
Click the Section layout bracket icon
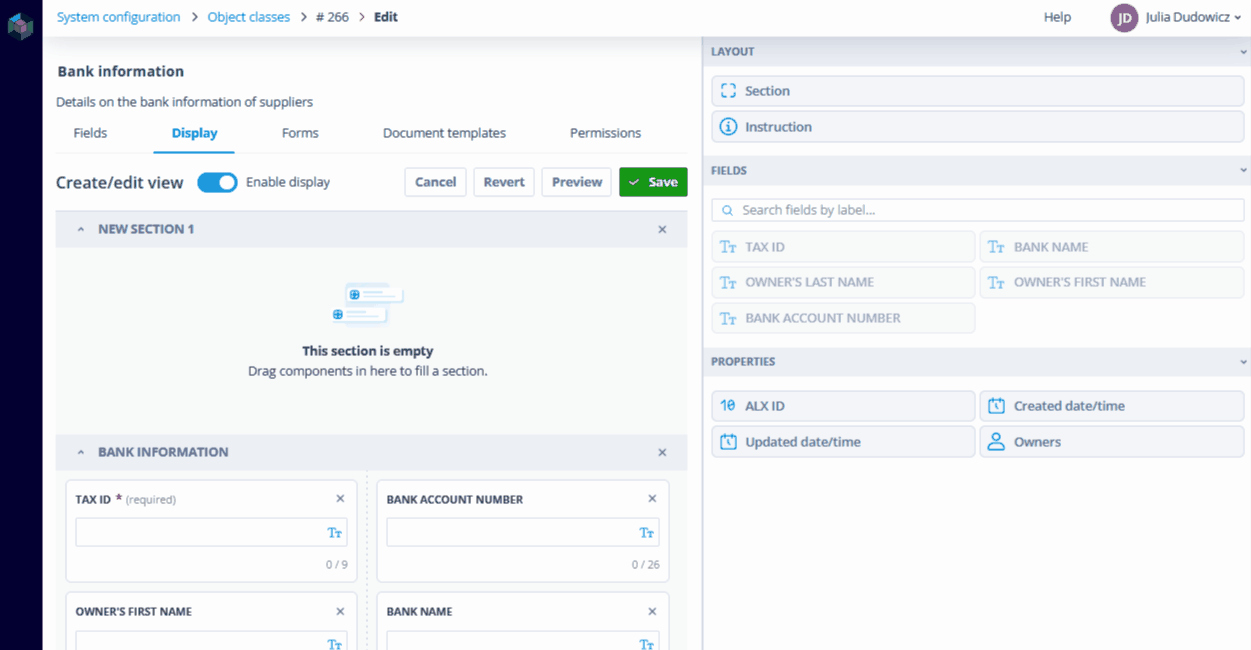click(728, 91)
